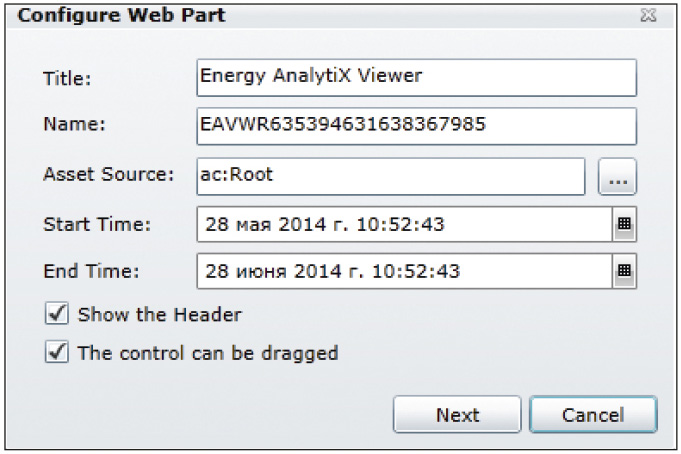Close the Configure Web Part dialog
Viewport: 681px width, 454px height.
[648, 16]
